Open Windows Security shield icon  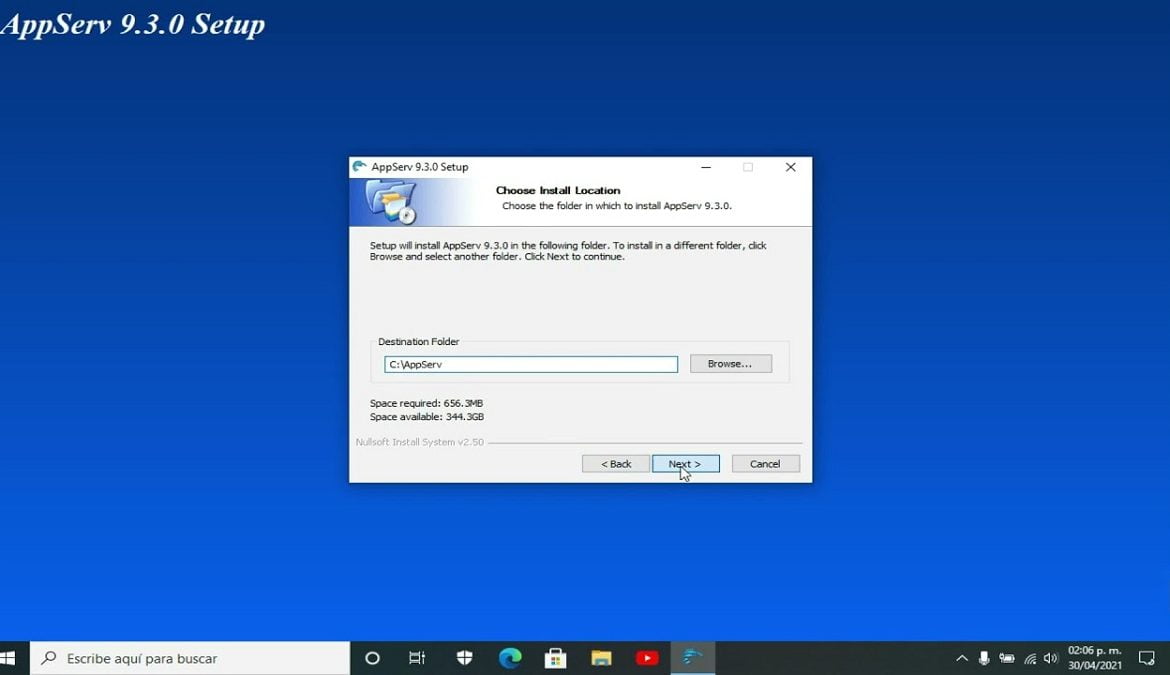pyautogui.click(x=464, y=658)
